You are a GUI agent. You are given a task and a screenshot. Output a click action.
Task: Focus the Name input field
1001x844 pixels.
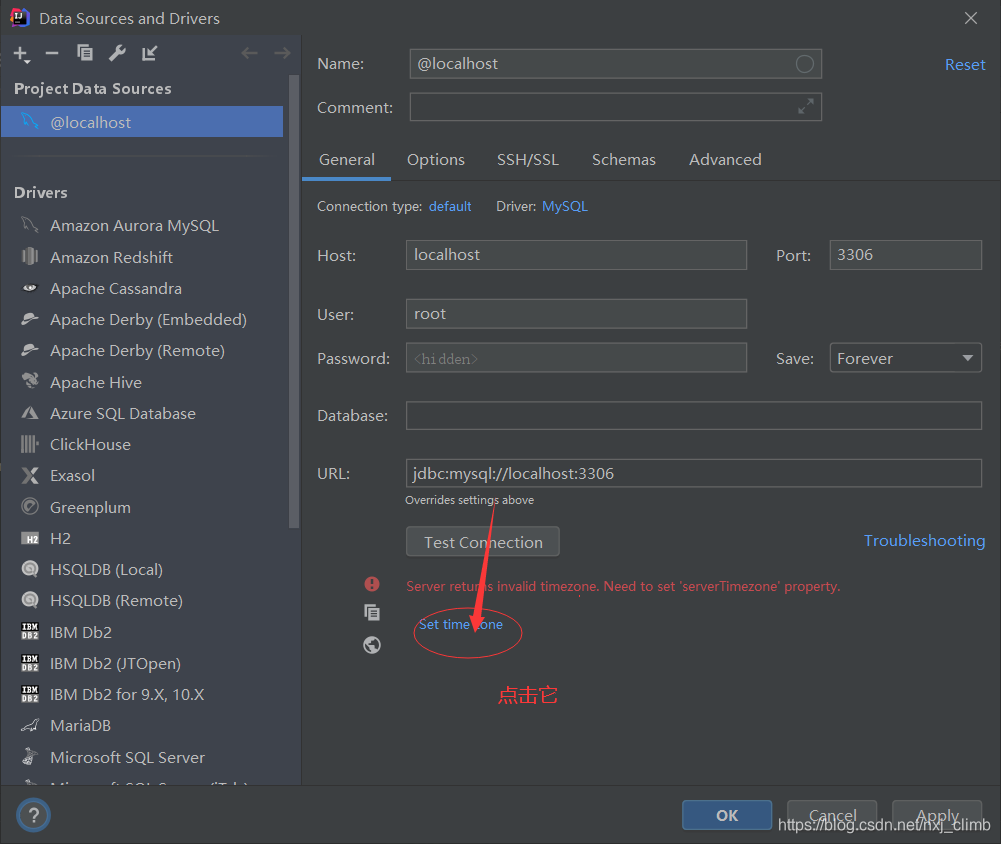pyautogui.click(x=615, y=64)
